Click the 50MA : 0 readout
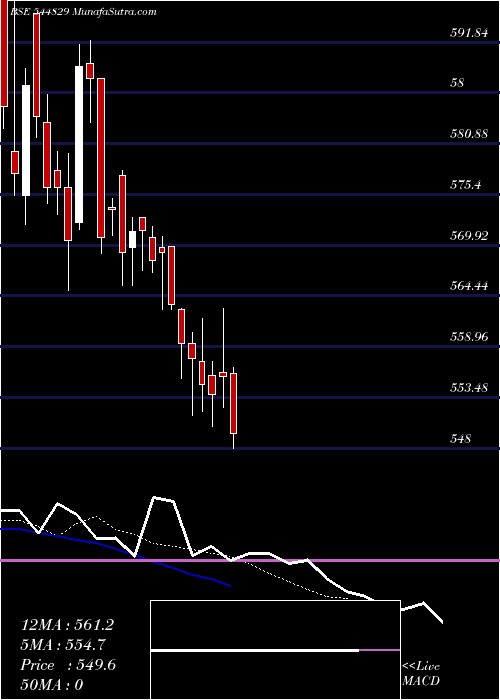This screenshot has height=700, width=500. click(52, 685)
